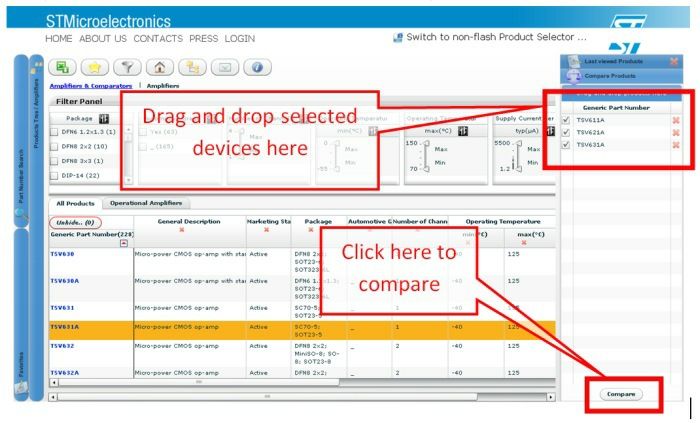Hide the General Description column via red x

pyautogui.click(x=182, y=230)
